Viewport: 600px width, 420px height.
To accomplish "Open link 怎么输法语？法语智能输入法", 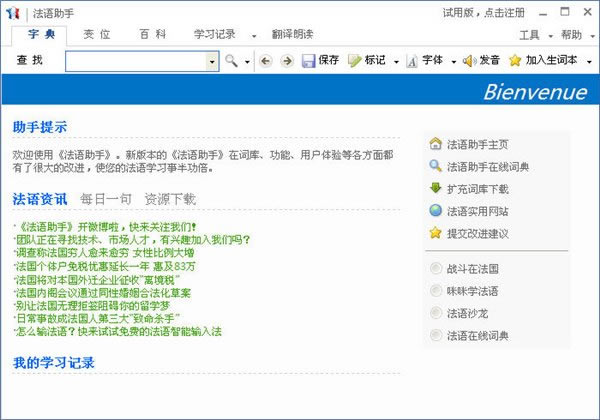I will [x=119, y=331].
